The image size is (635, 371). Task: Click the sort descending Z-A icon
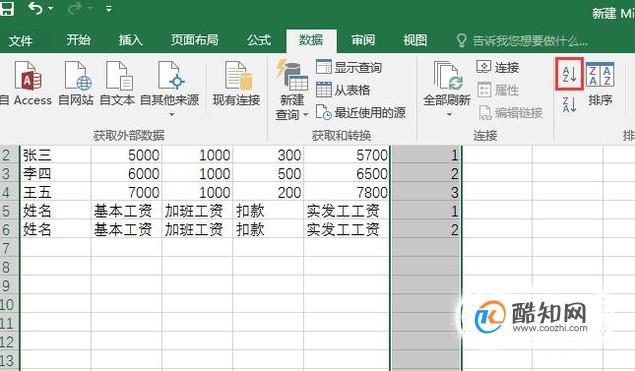(569, 104)
